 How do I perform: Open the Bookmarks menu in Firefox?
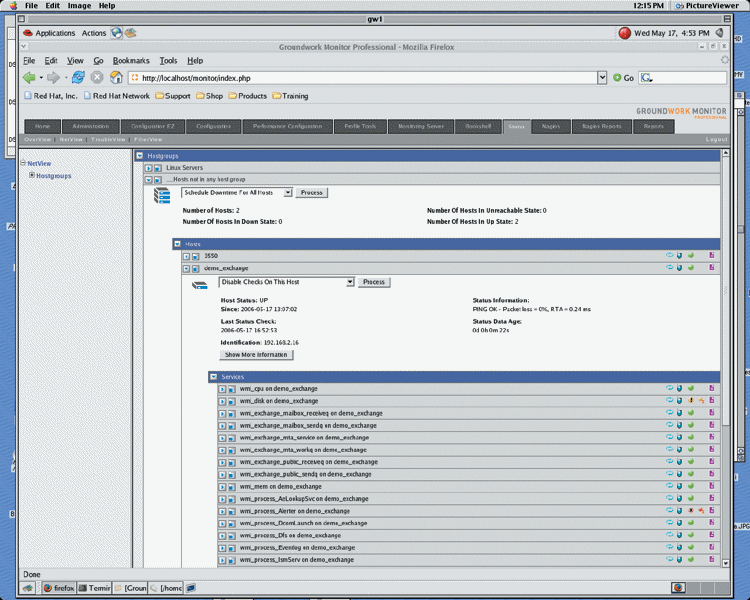[131, 61]
